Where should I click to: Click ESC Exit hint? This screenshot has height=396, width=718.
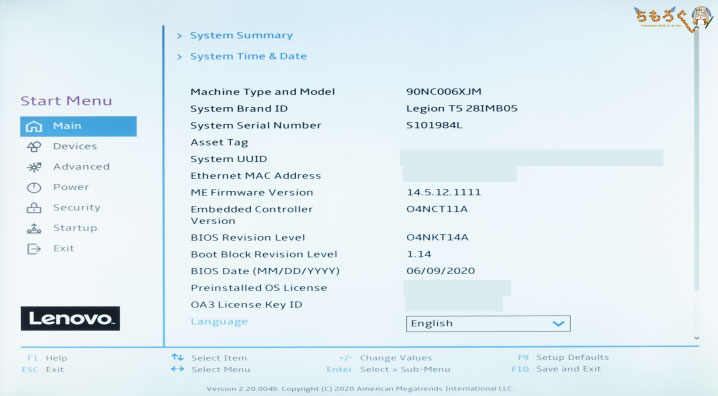coord(43,369)
